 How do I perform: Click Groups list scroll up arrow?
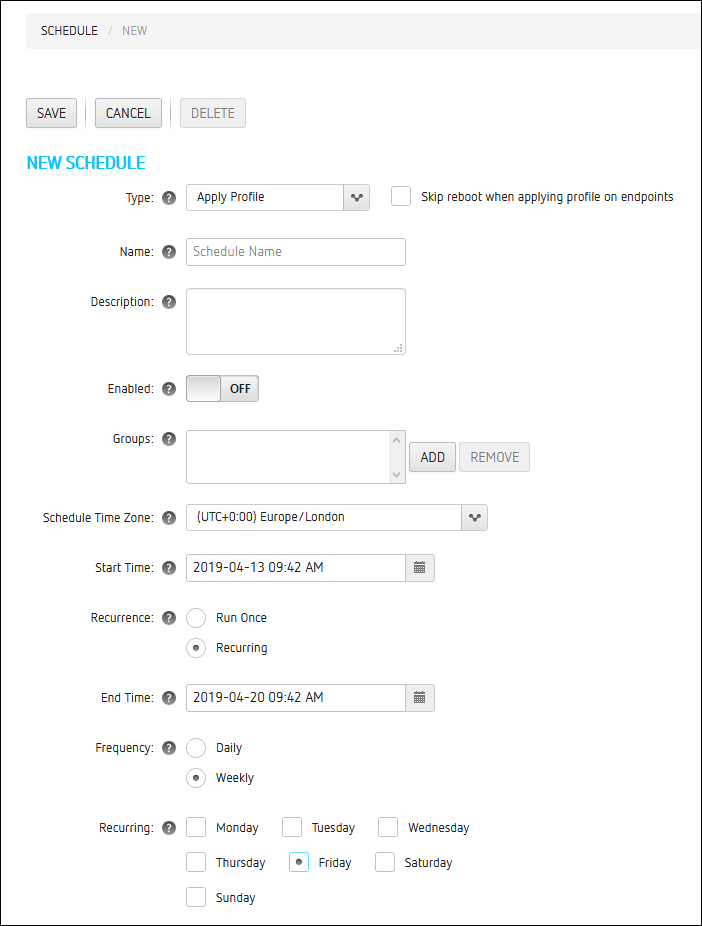coord(397,440)
